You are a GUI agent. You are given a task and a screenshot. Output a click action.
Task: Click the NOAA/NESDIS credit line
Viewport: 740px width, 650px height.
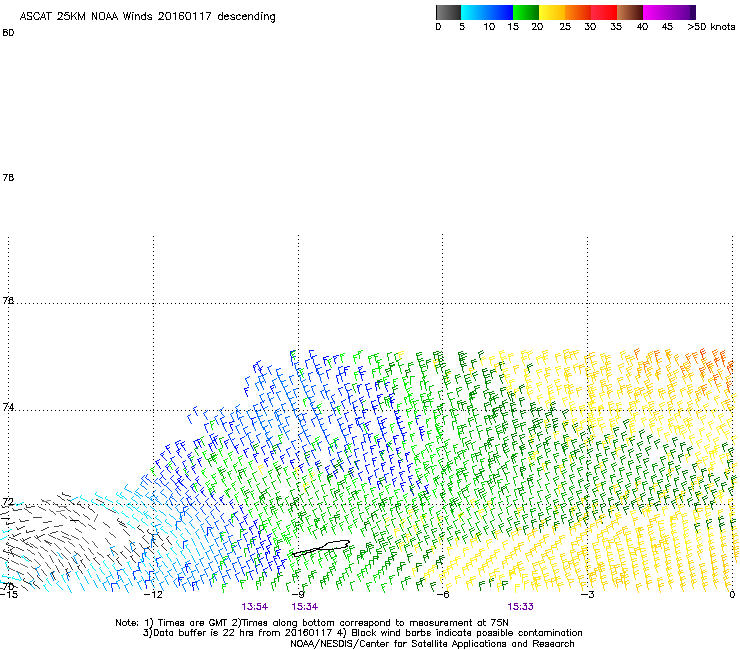pos(432,644)
